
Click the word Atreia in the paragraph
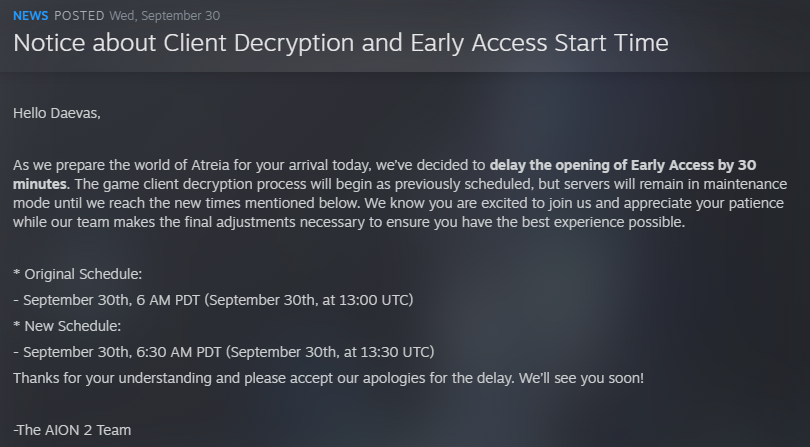pyautogui.click(x=210, y=165)
